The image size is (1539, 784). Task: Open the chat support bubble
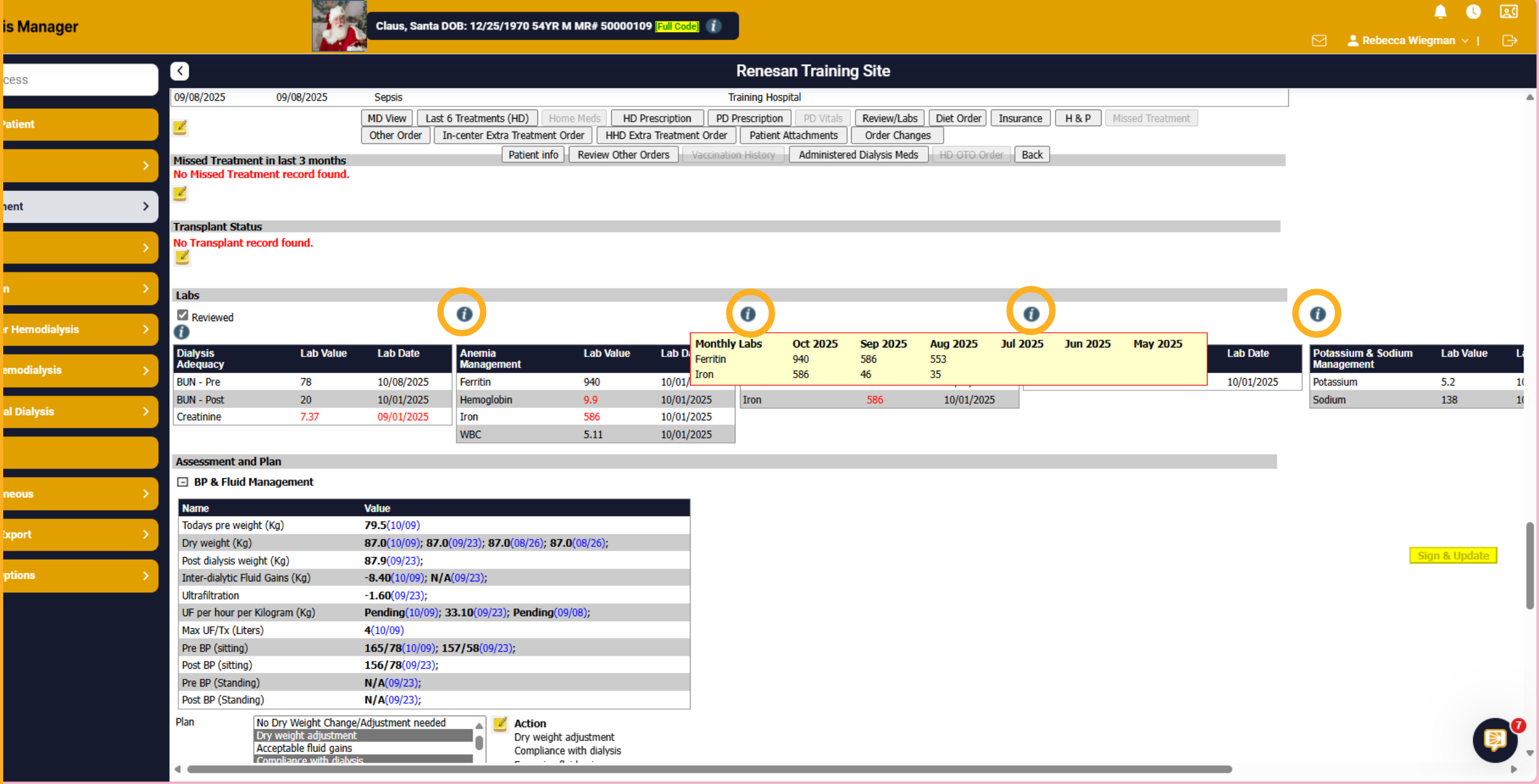tap(1495, 740)
